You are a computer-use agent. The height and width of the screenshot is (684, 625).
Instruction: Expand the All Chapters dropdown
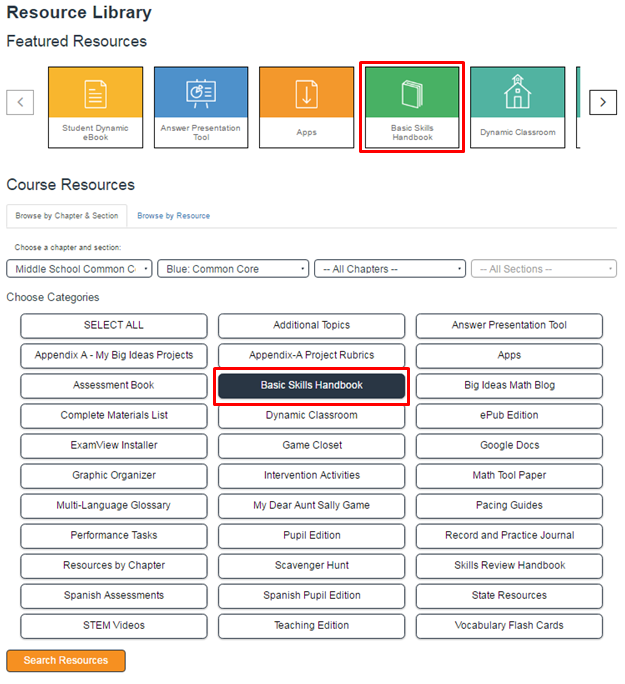[389, 269]
